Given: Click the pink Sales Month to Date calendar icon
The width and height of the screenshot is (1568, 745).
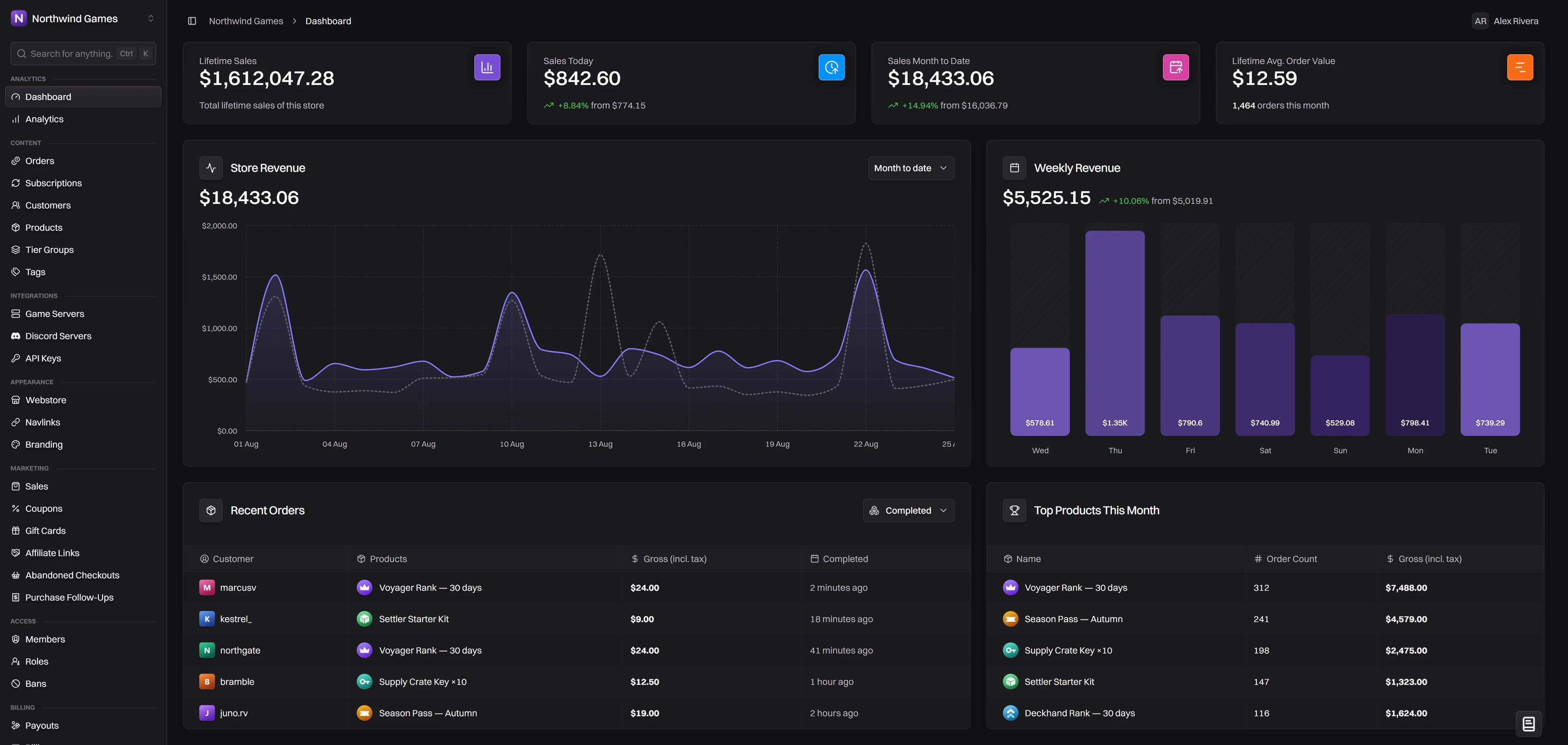Looking at the screenshot, I should click(1176, 67).
